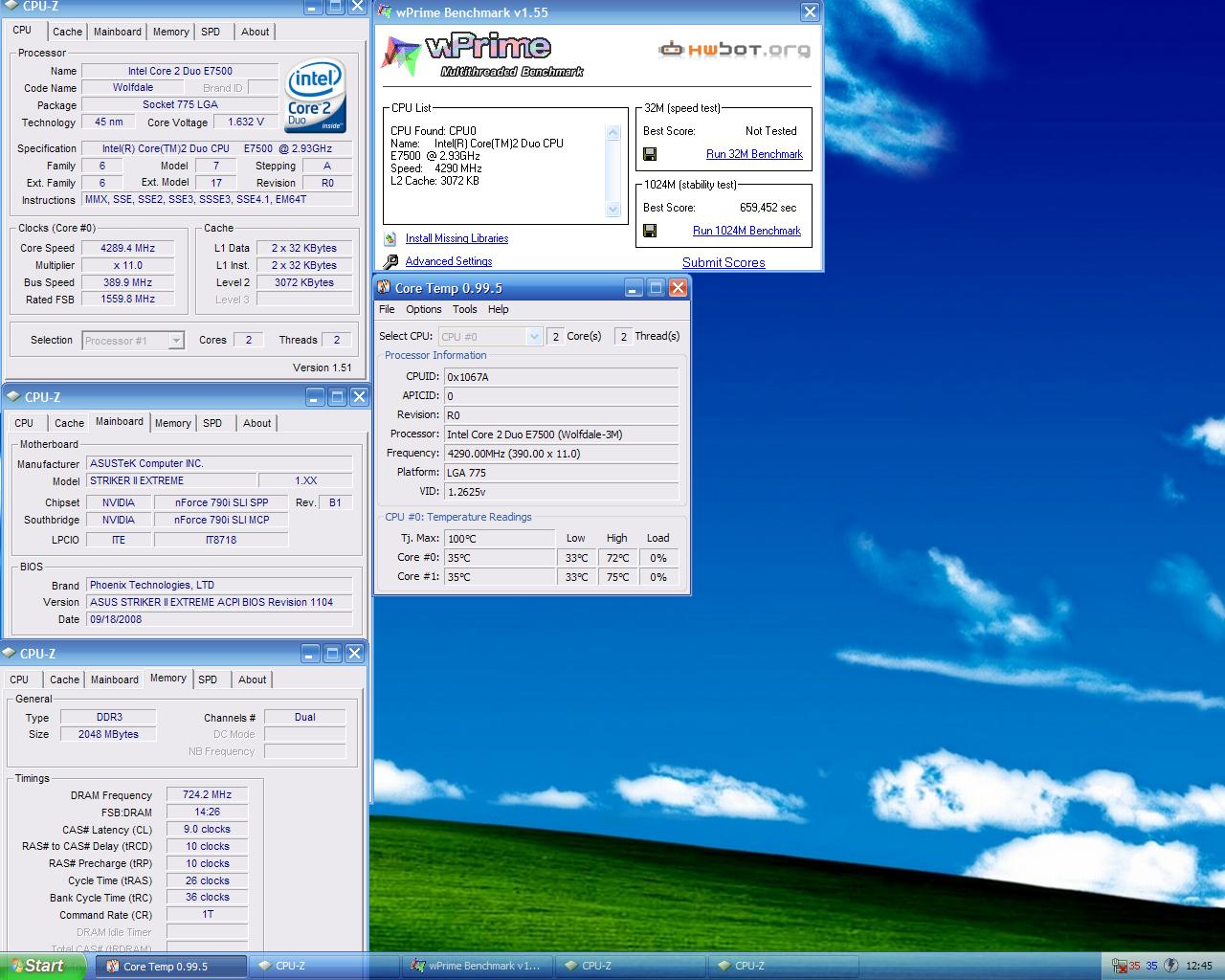The image size is (1225, 980).
Task: Select the first CPU-Z taskbar button
Action: coord(323,967)
